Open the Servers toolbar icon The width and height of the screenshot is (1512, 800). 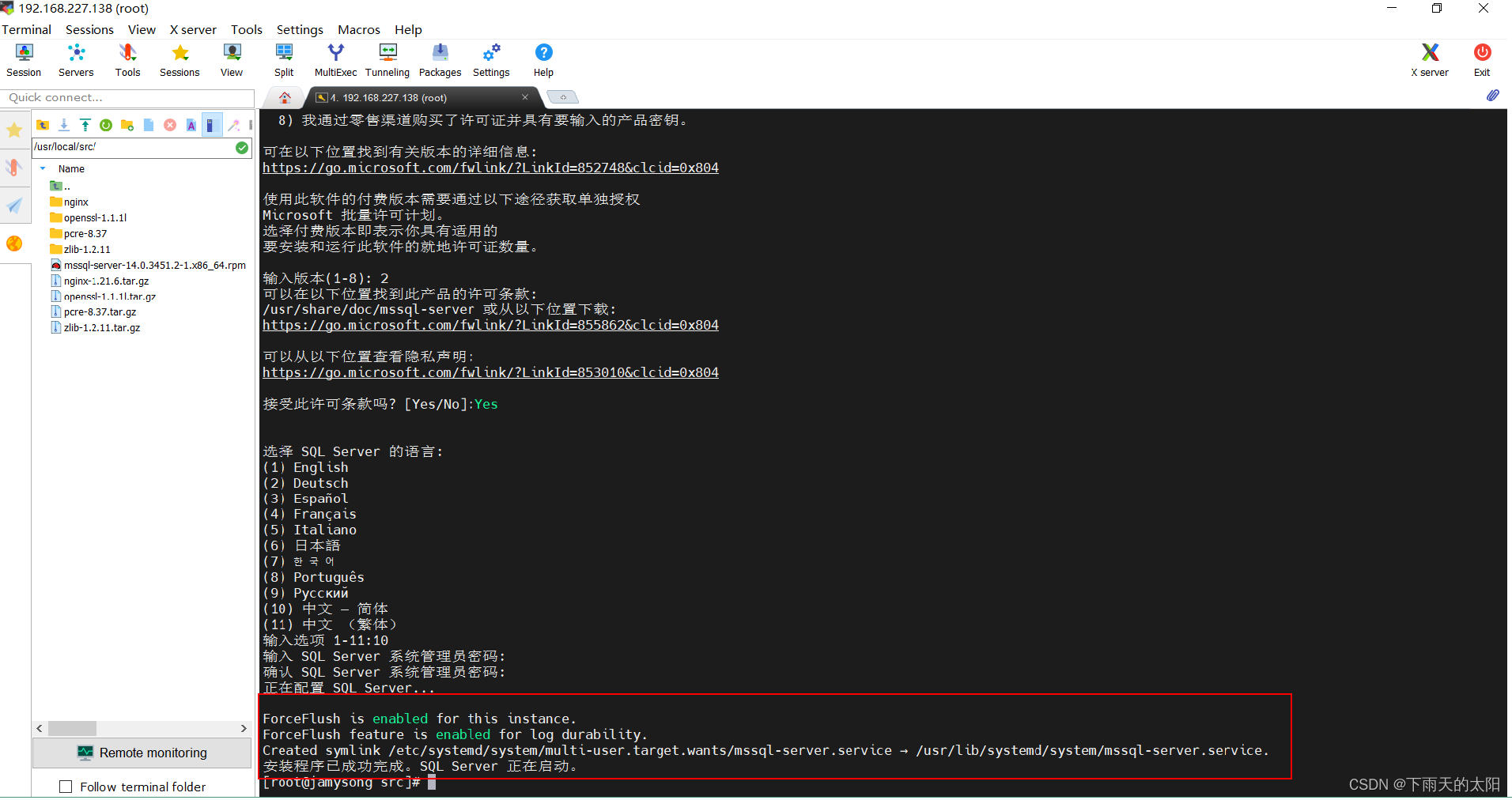point(76,60)
